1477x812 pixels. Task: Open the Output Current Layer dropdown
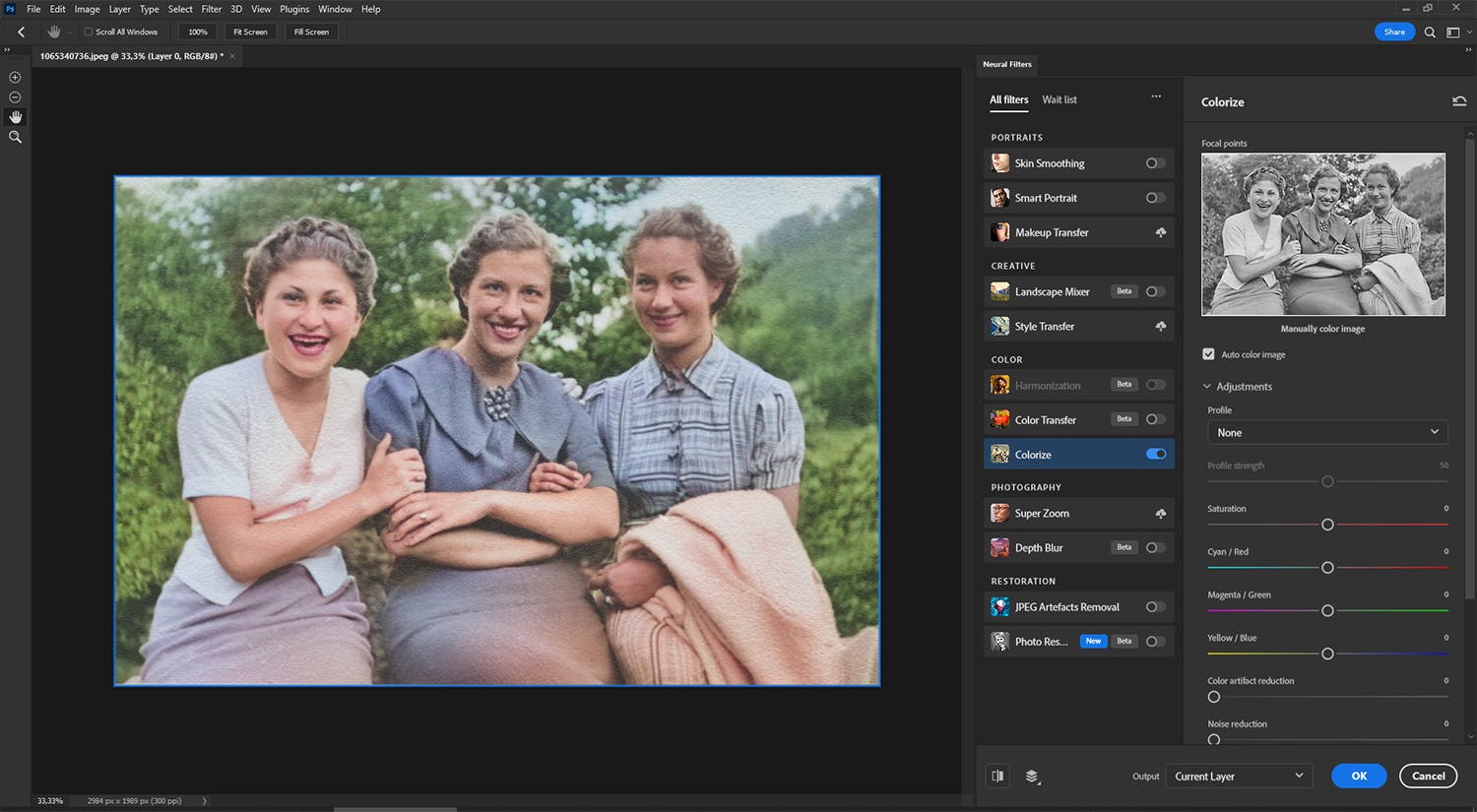click(x=1238, y=776)
